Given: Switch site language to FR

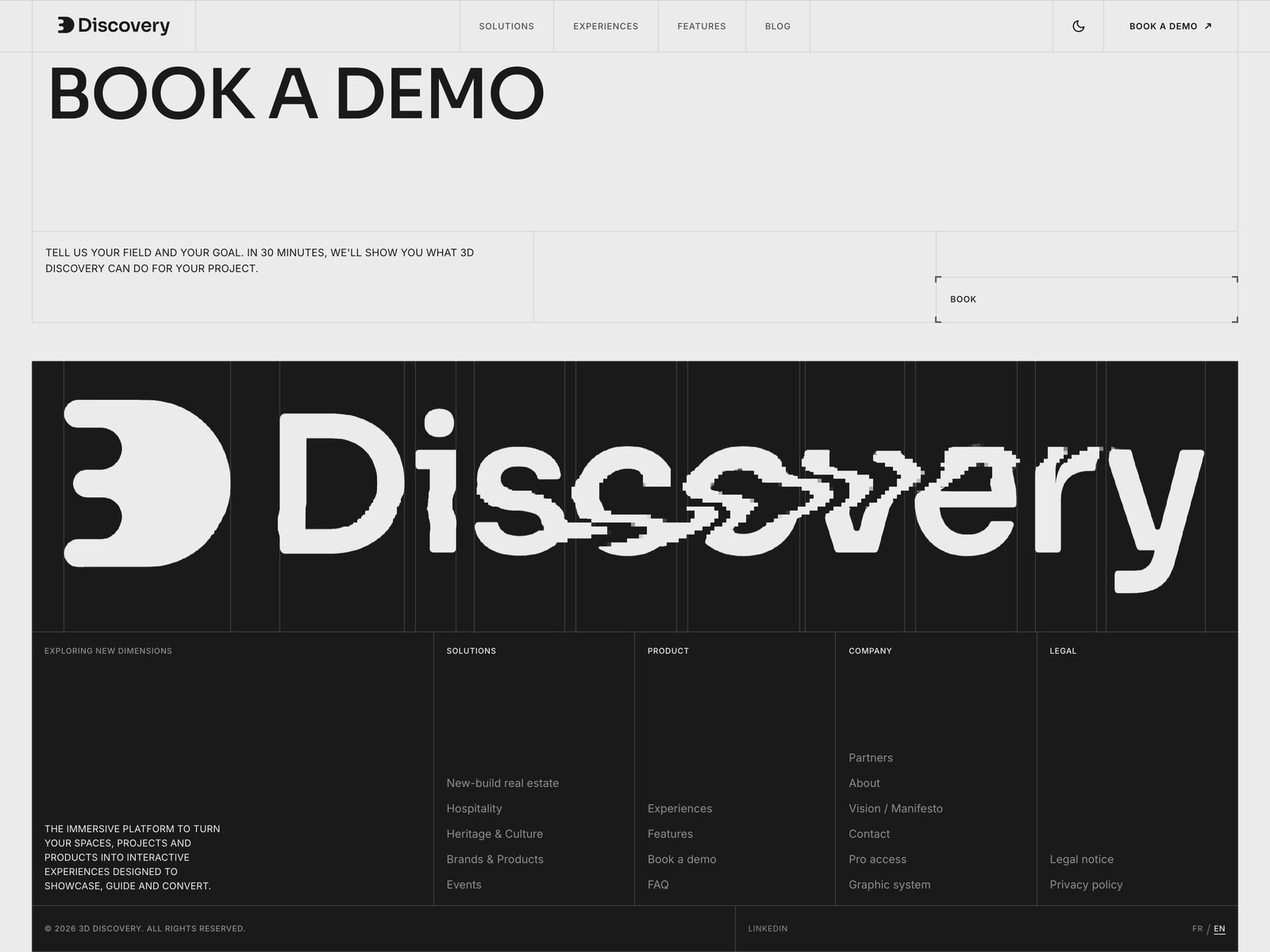Looking at the screenshot, I should [1197, 928].
